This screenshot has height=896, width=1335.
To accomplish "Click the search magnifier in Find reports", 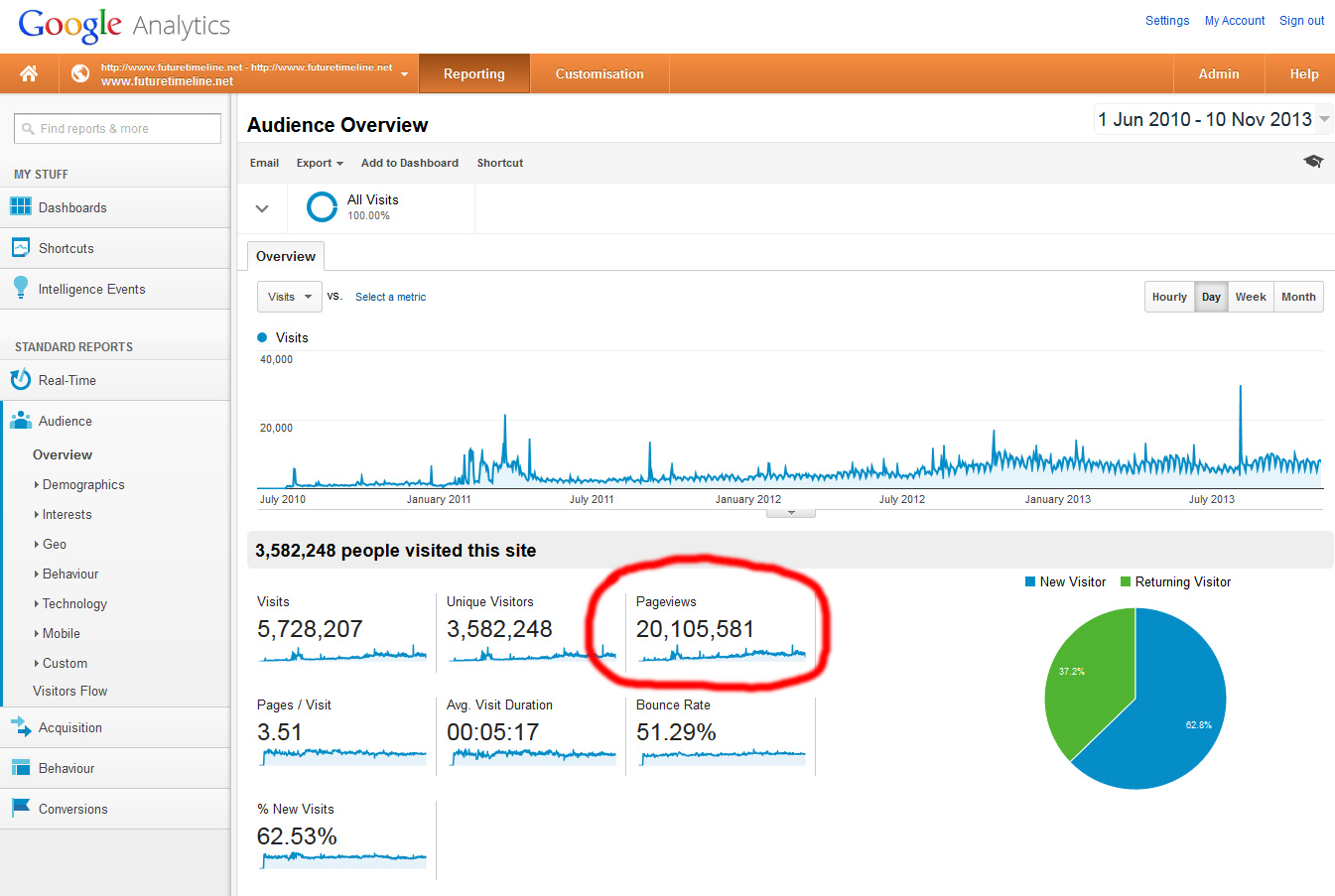I will click(x=28, y=129).
